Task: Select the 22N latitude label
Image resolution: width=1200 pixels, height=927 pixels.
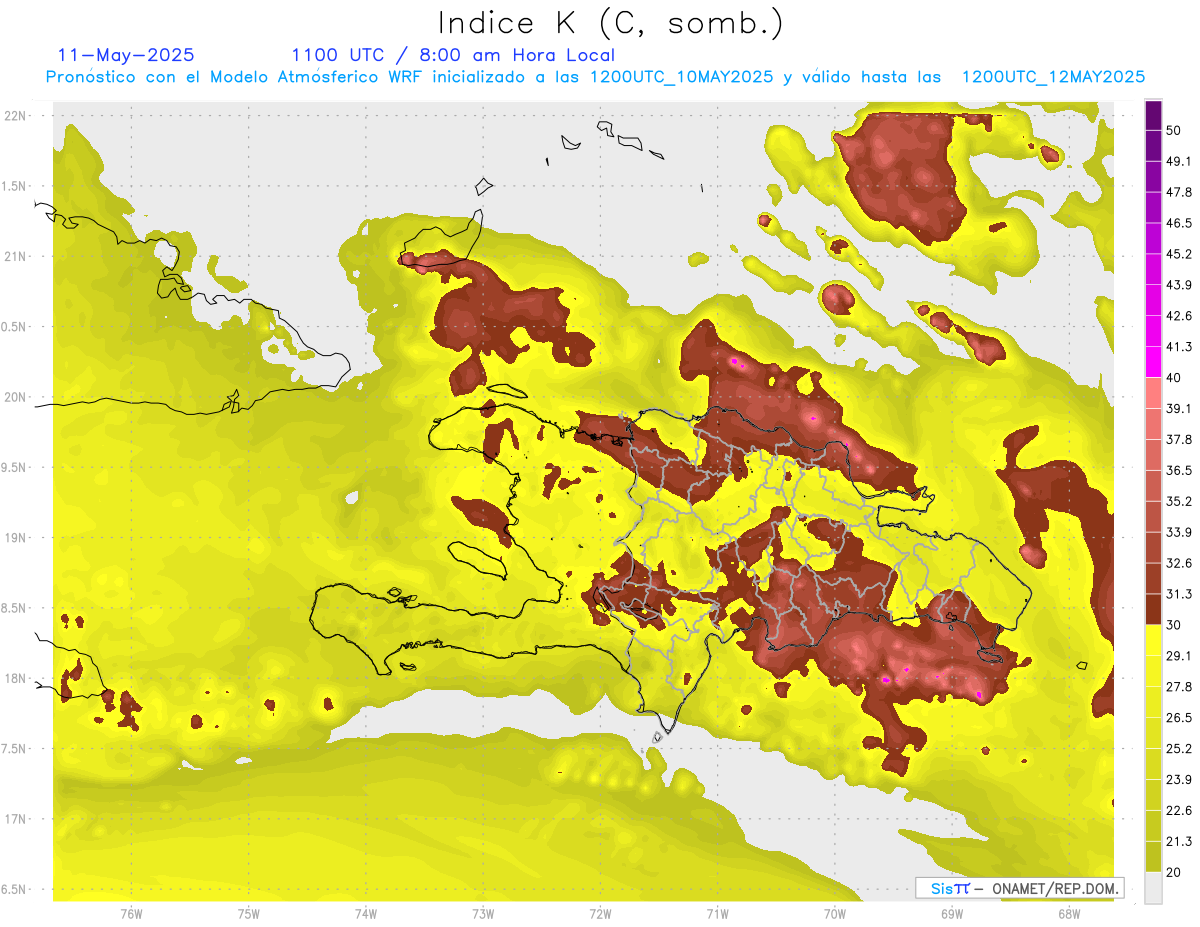Action: pyautogui.click(x=16, y=116)
